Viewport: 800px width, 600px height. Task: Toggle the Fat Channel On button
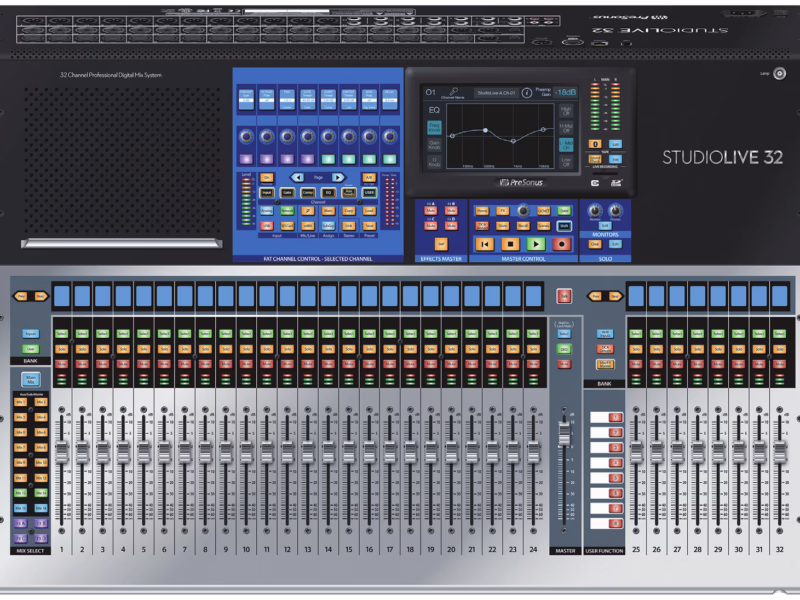point(267,178)
